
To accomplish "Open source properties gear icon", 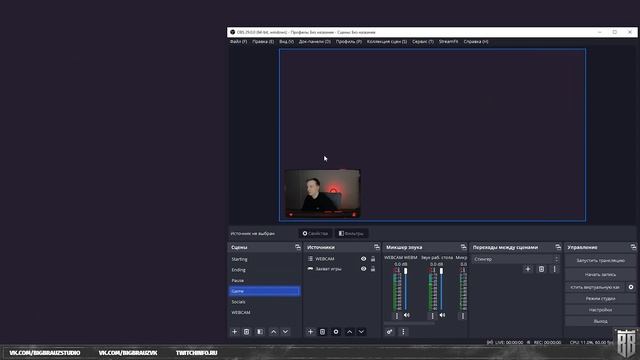I will pyautogui.click(x=336, y=332).
